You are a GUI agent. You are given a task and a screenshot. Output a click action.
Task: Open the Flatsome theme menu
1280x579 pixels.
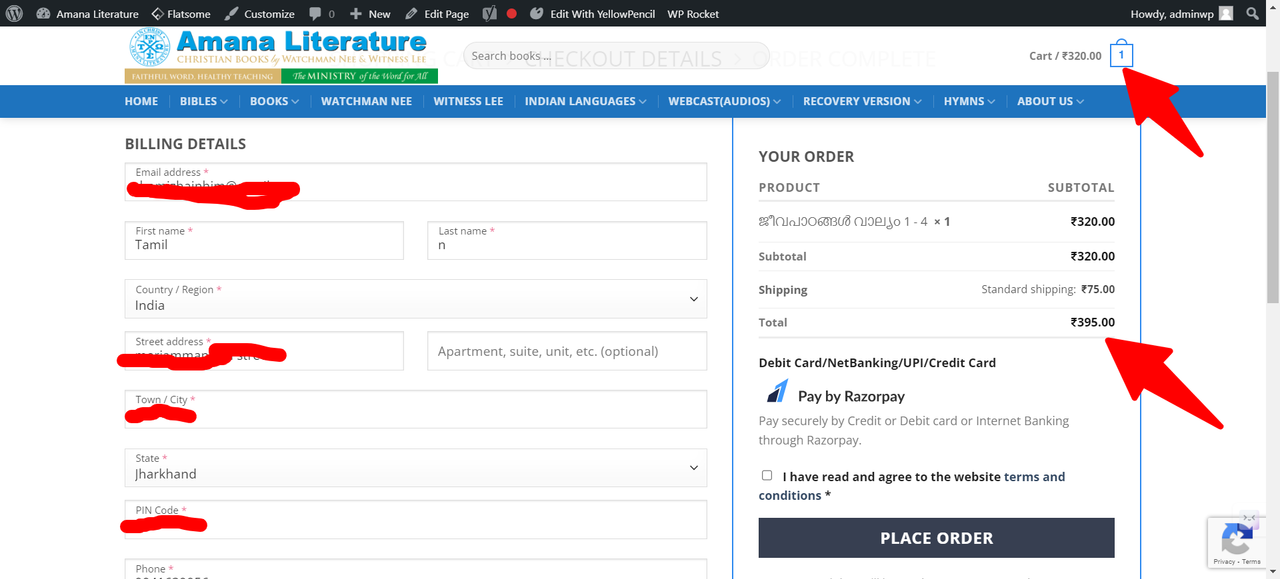[180, 14]
